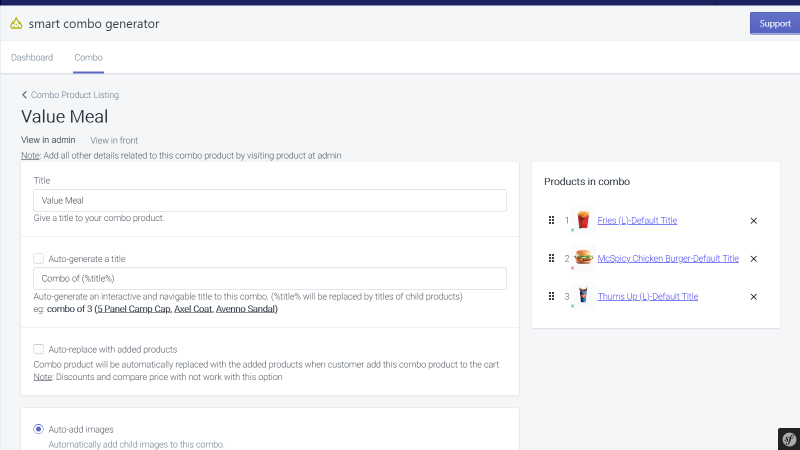Grab the drag handle for Thums Up (L)
Viewport: 800px width, 450px height.
point(552,296)
